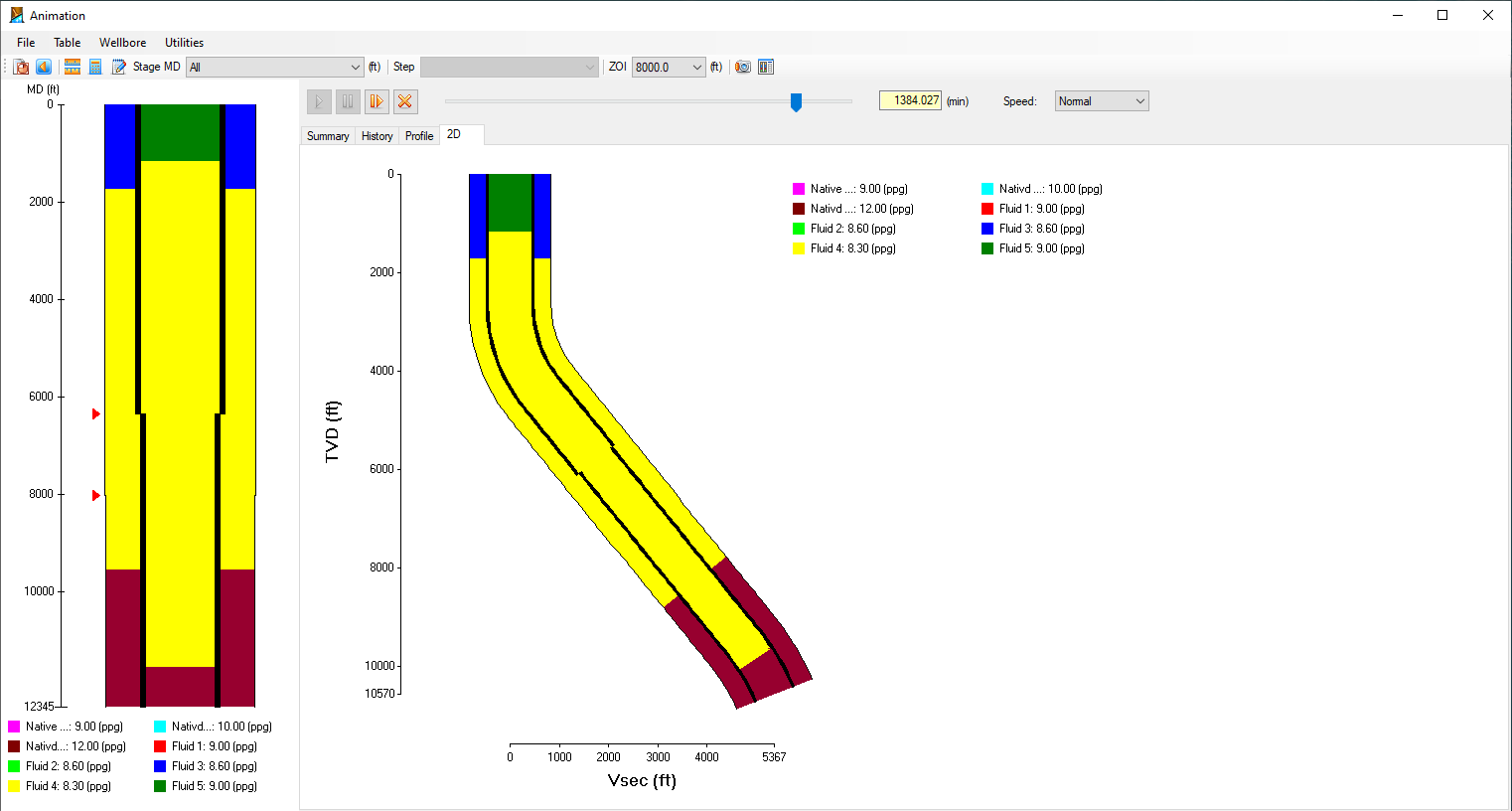Image resolution: width=1512 pixels, height=811 pixels.
Task: Open the calculator icon in the toolbar
Action: coord(95,67)
